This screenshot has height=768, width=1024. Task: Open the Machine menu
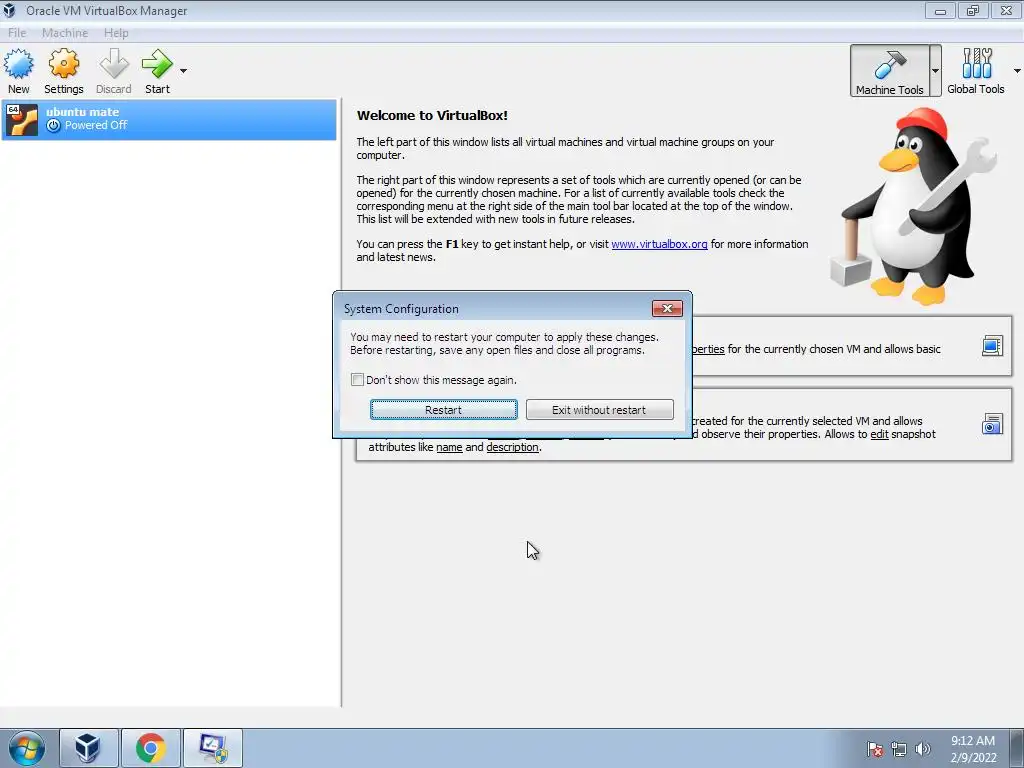coord(65,33)
